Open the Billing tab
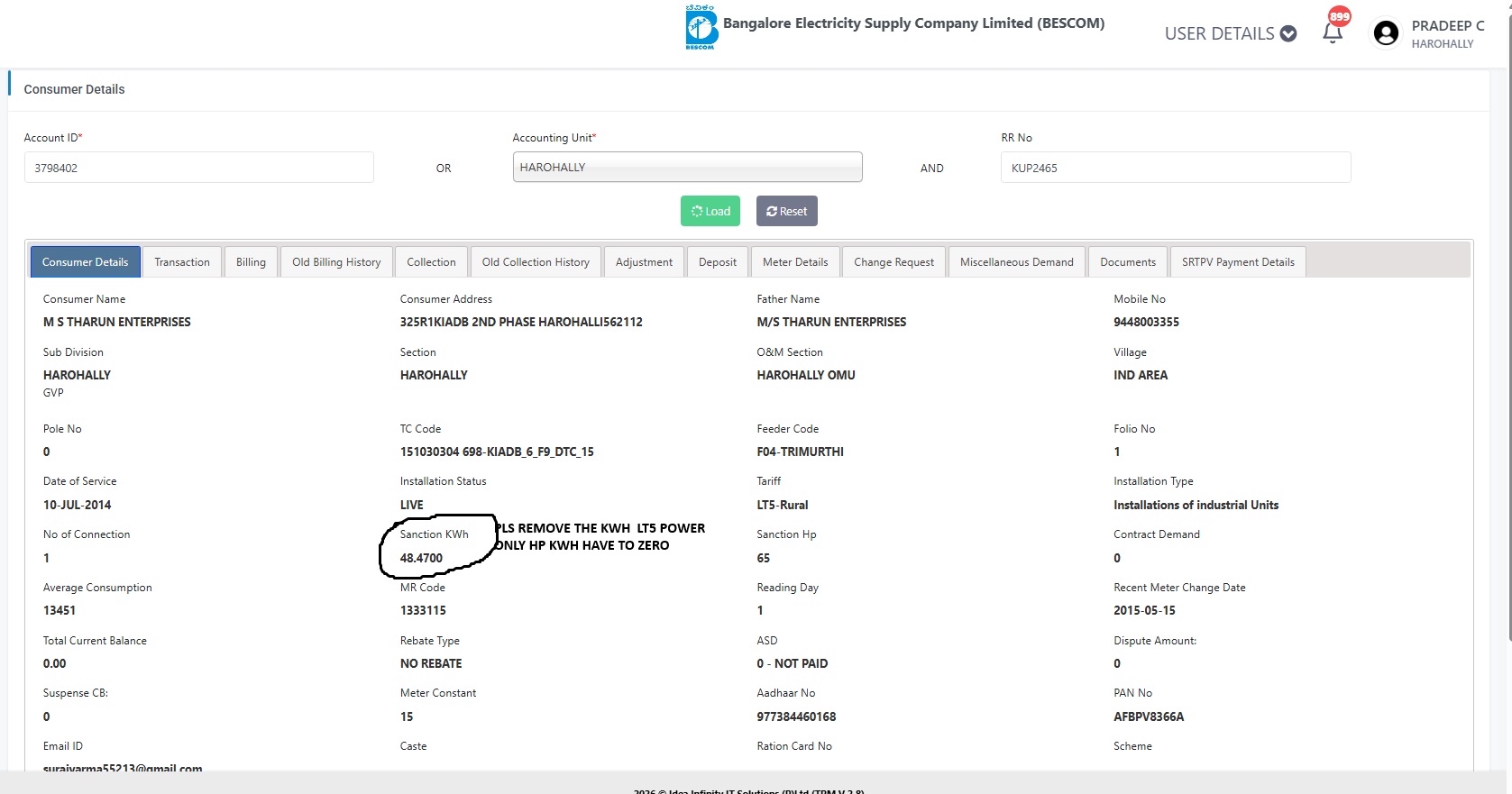This screenshot has height=794, width=1512. click(251, 262)
